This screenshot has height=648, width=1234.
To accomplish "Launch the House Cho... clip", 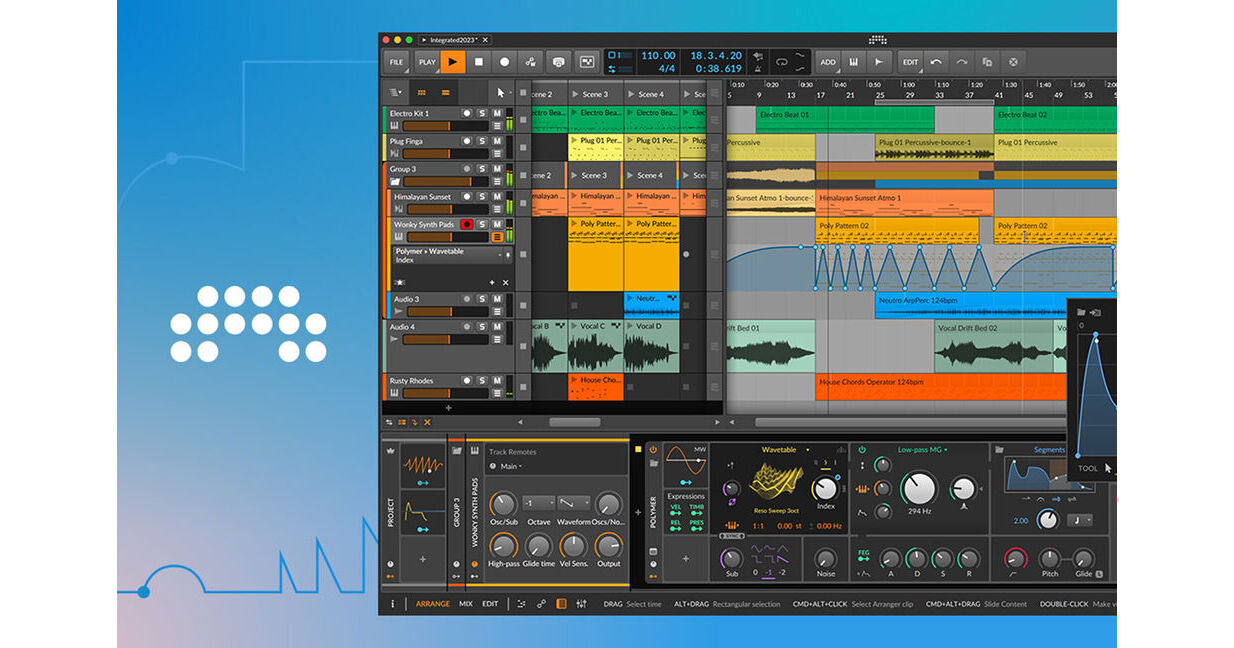I will [x=575, y=380].
